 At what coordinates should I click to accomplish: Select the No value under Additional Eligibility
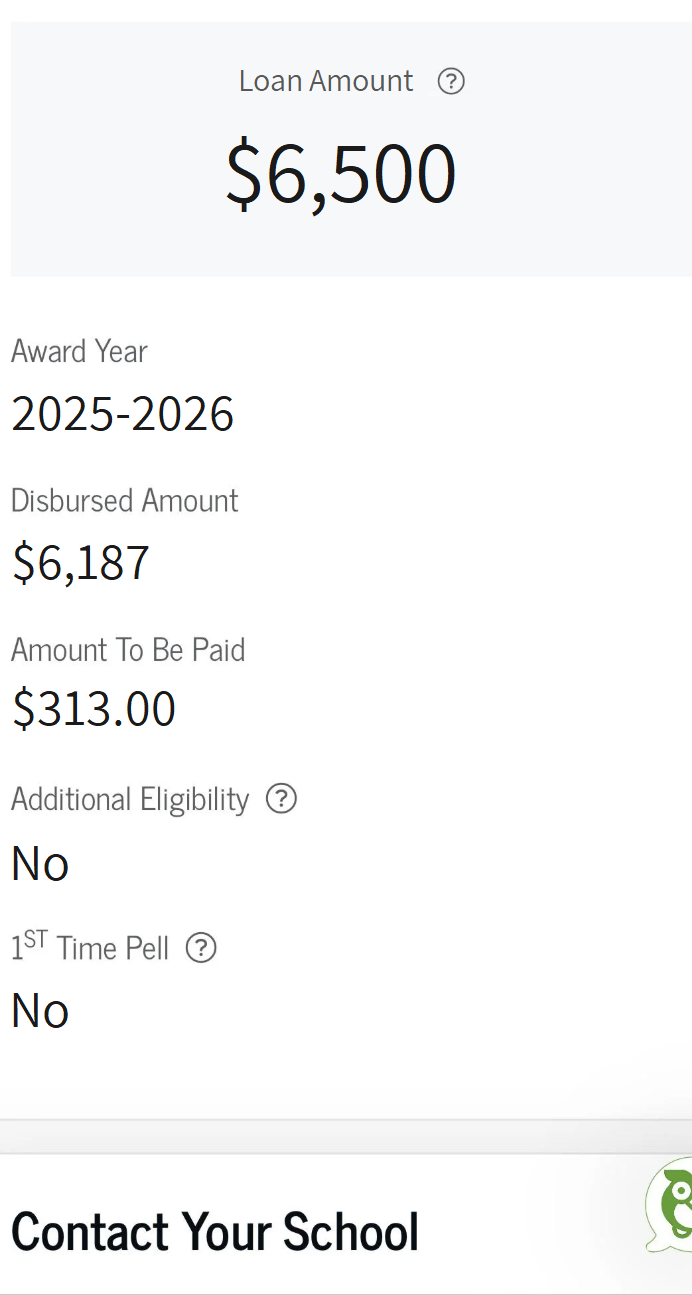(x=40, y=864)
